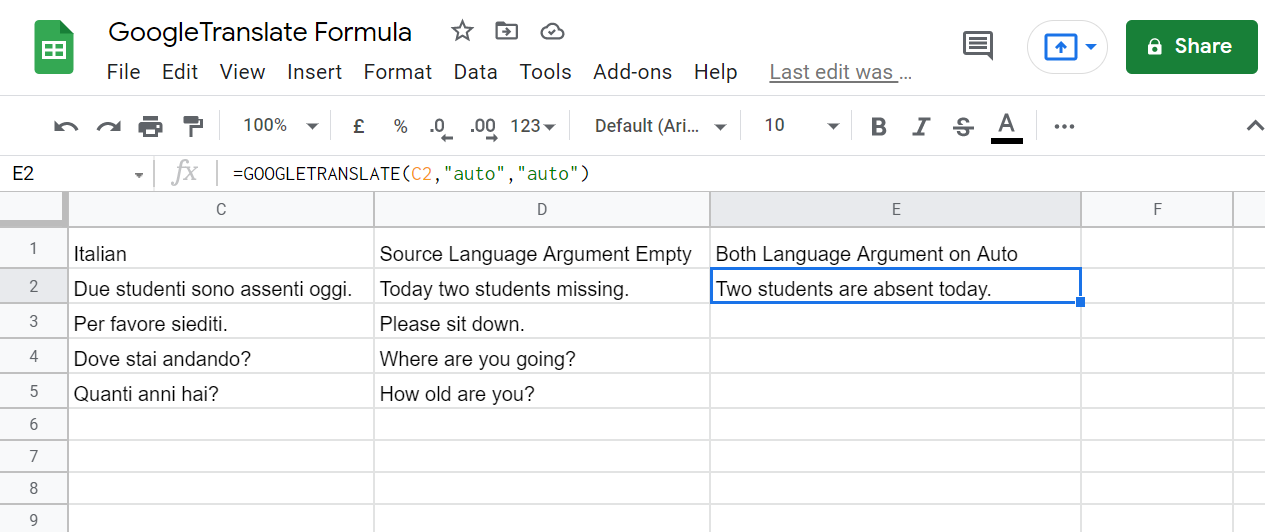Toggle italic formatting
The image size is (1265, 532).
coord(921,126)
